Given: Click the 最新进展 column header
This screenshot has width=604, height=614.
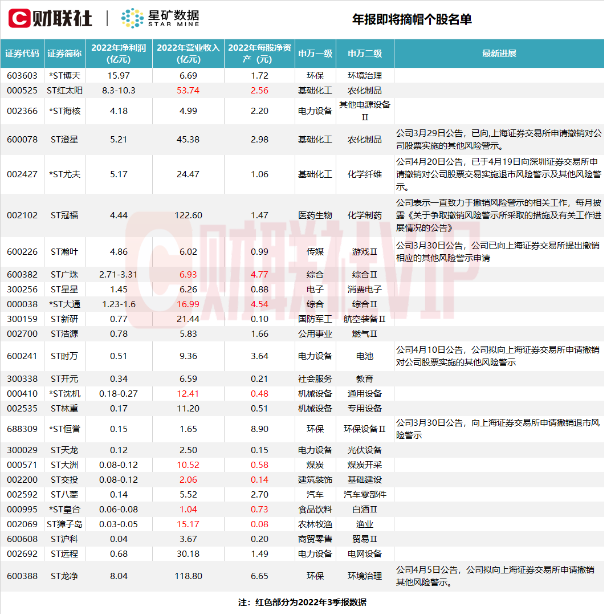Looking at the screenshot, I should [x=499, y=54].
